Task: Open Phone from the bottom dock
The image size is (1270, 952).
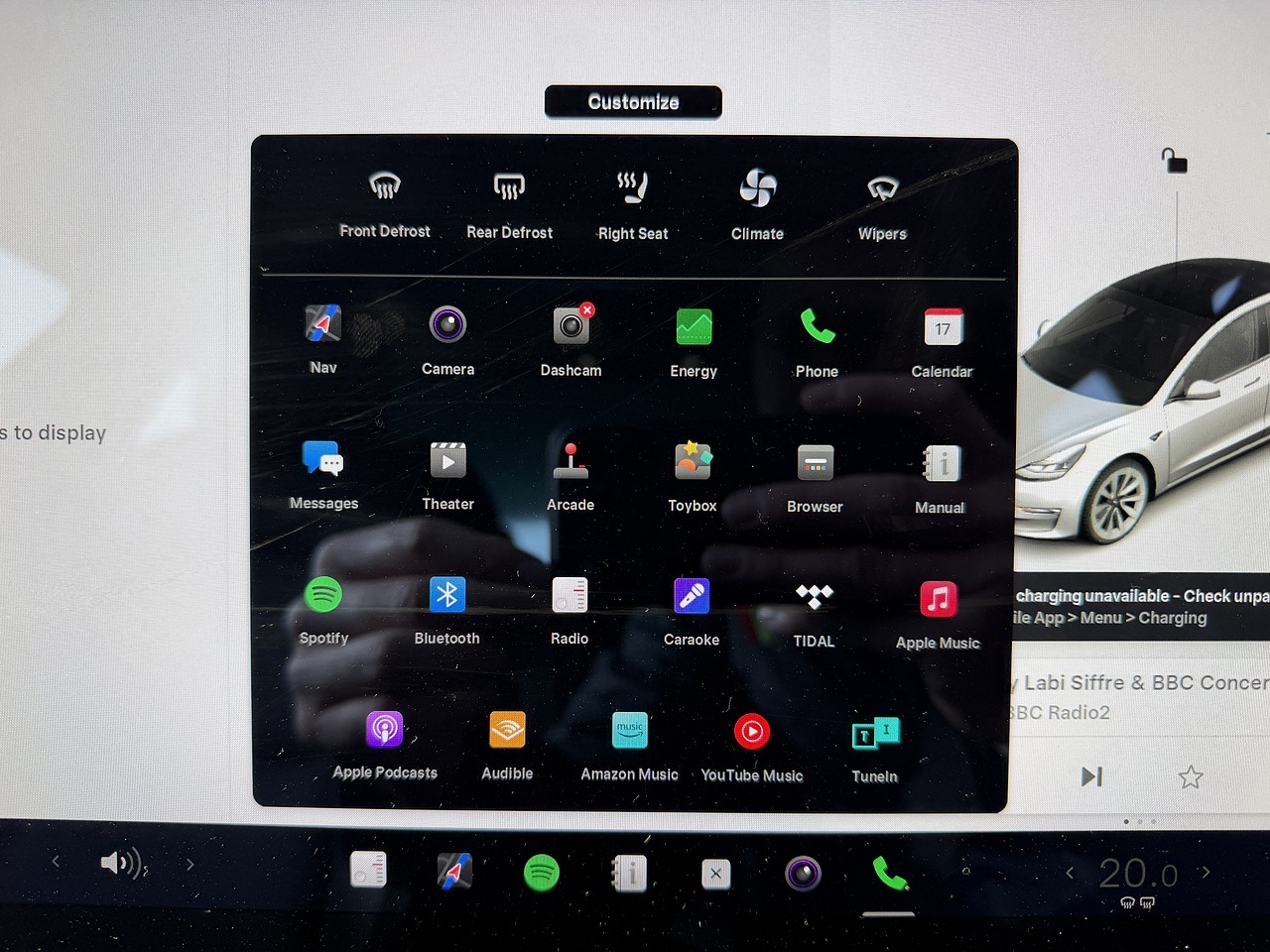Action: coord(889,874)
